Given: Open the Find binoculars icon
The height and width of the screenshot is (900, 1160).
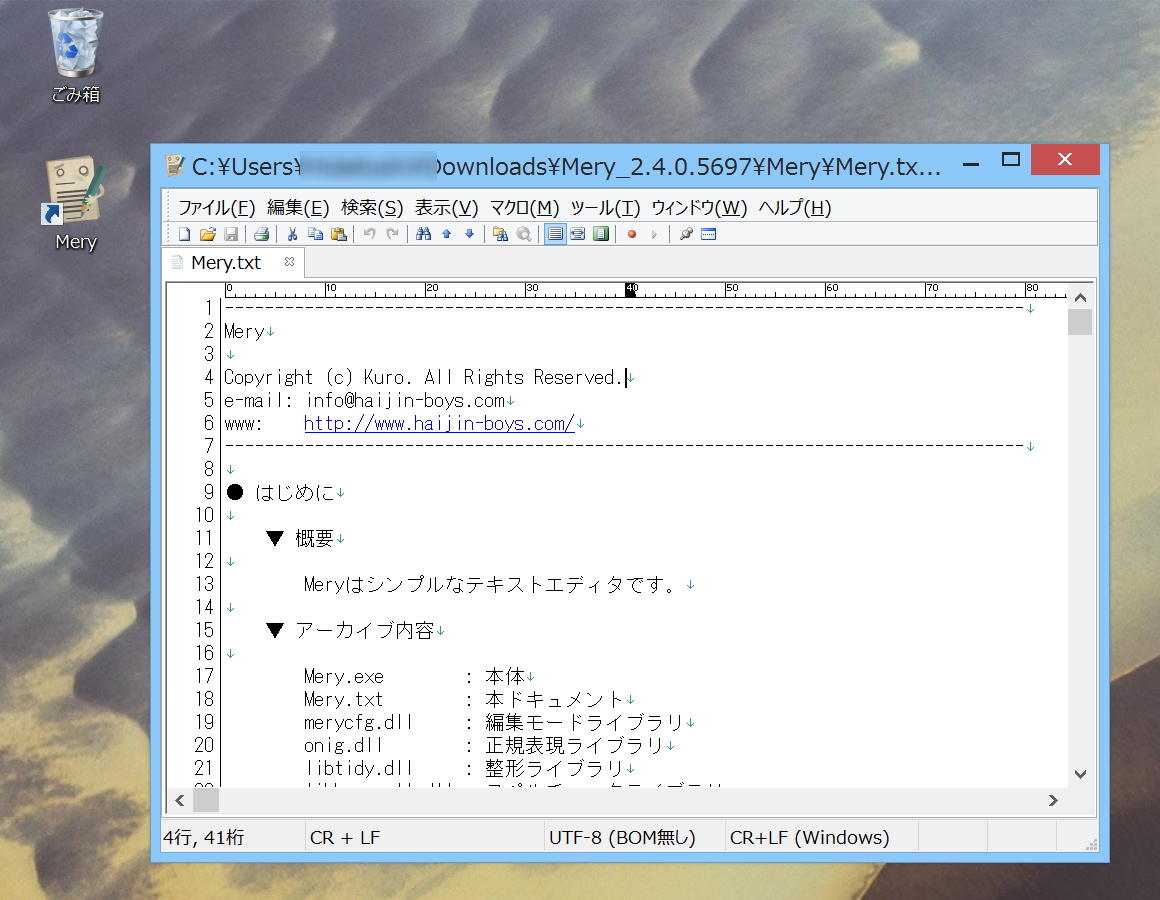Looking at the screenshot, I should tap(422, 233).
